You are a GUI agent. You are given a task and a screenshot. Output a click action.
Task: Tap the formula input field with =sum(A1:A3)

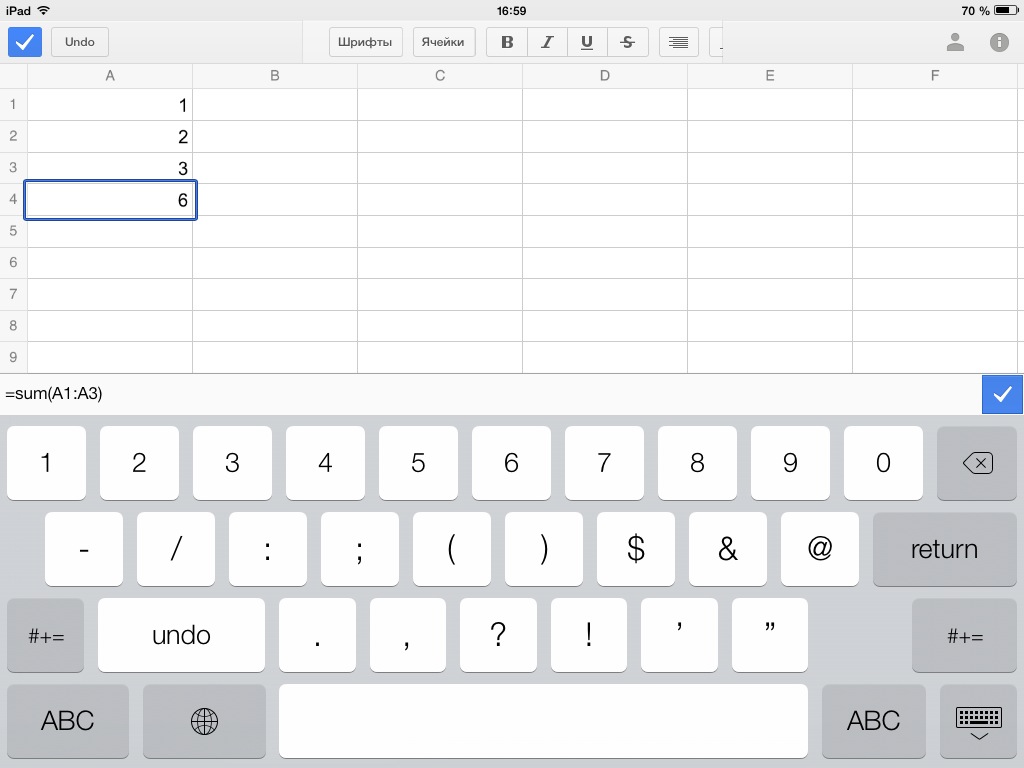490,394
